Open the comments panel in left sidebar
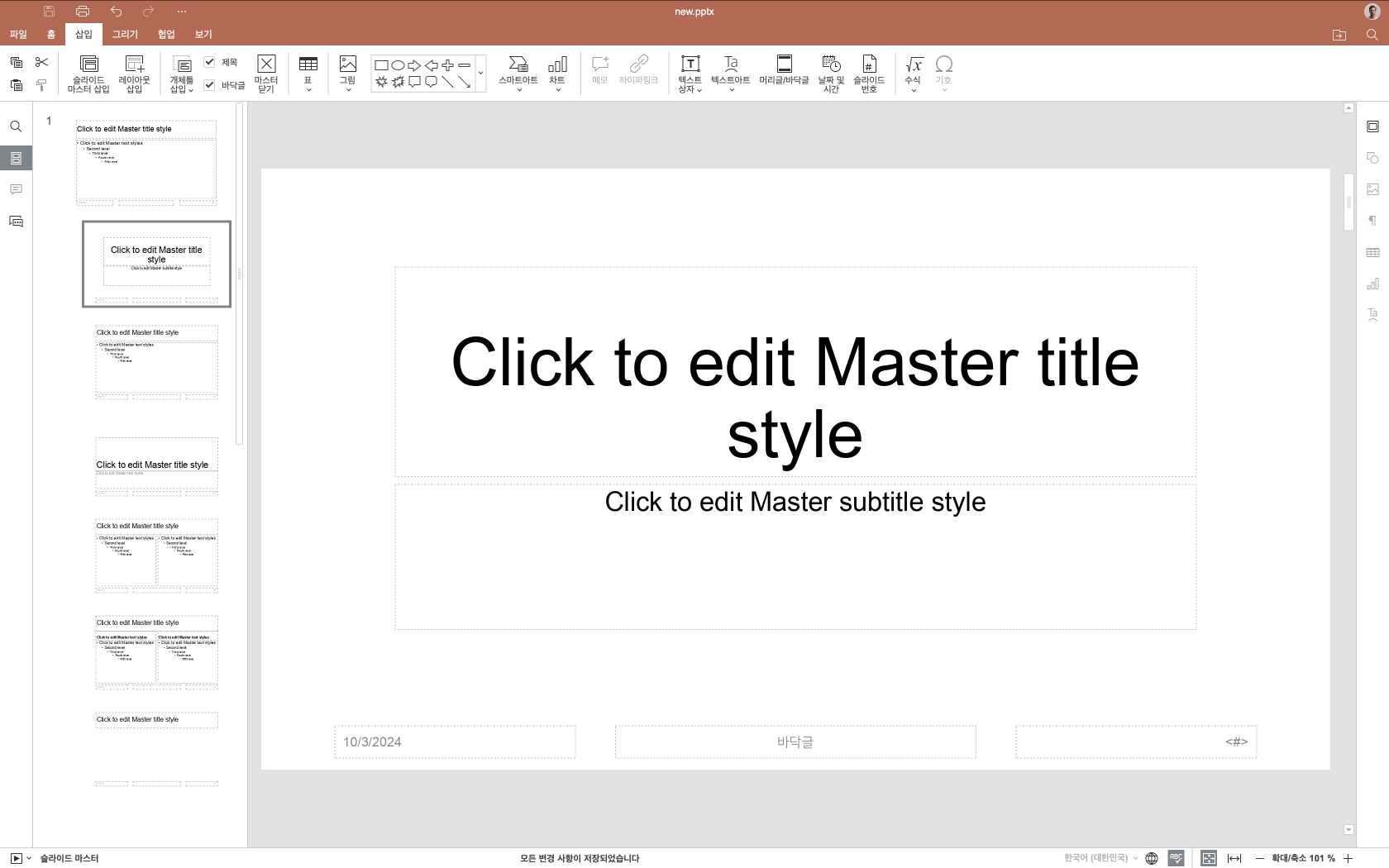 16,189
